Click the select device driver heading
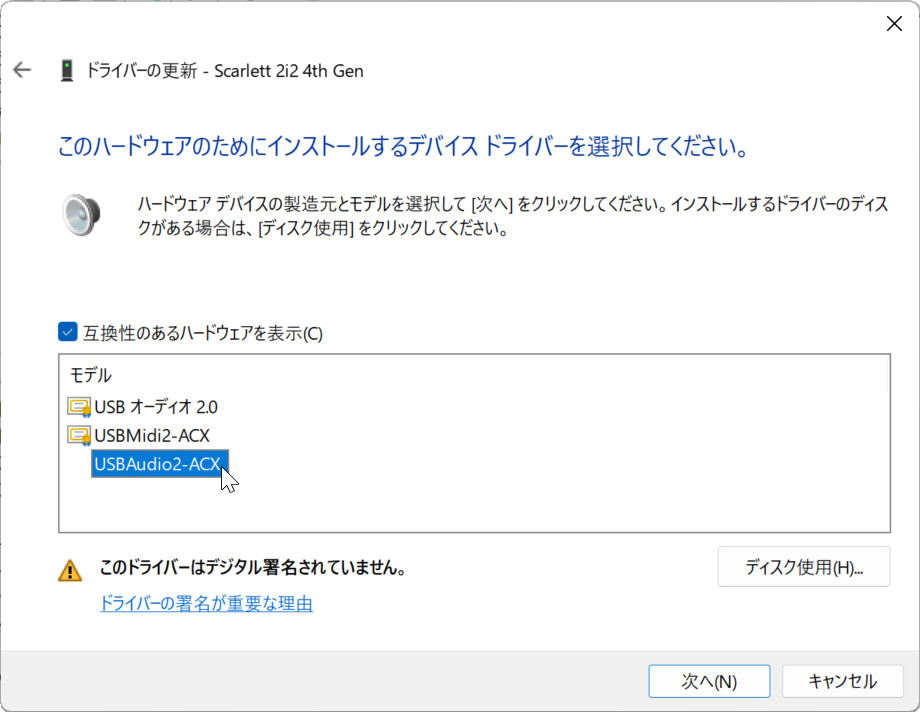Screen dimensions: 920x712 404,146
